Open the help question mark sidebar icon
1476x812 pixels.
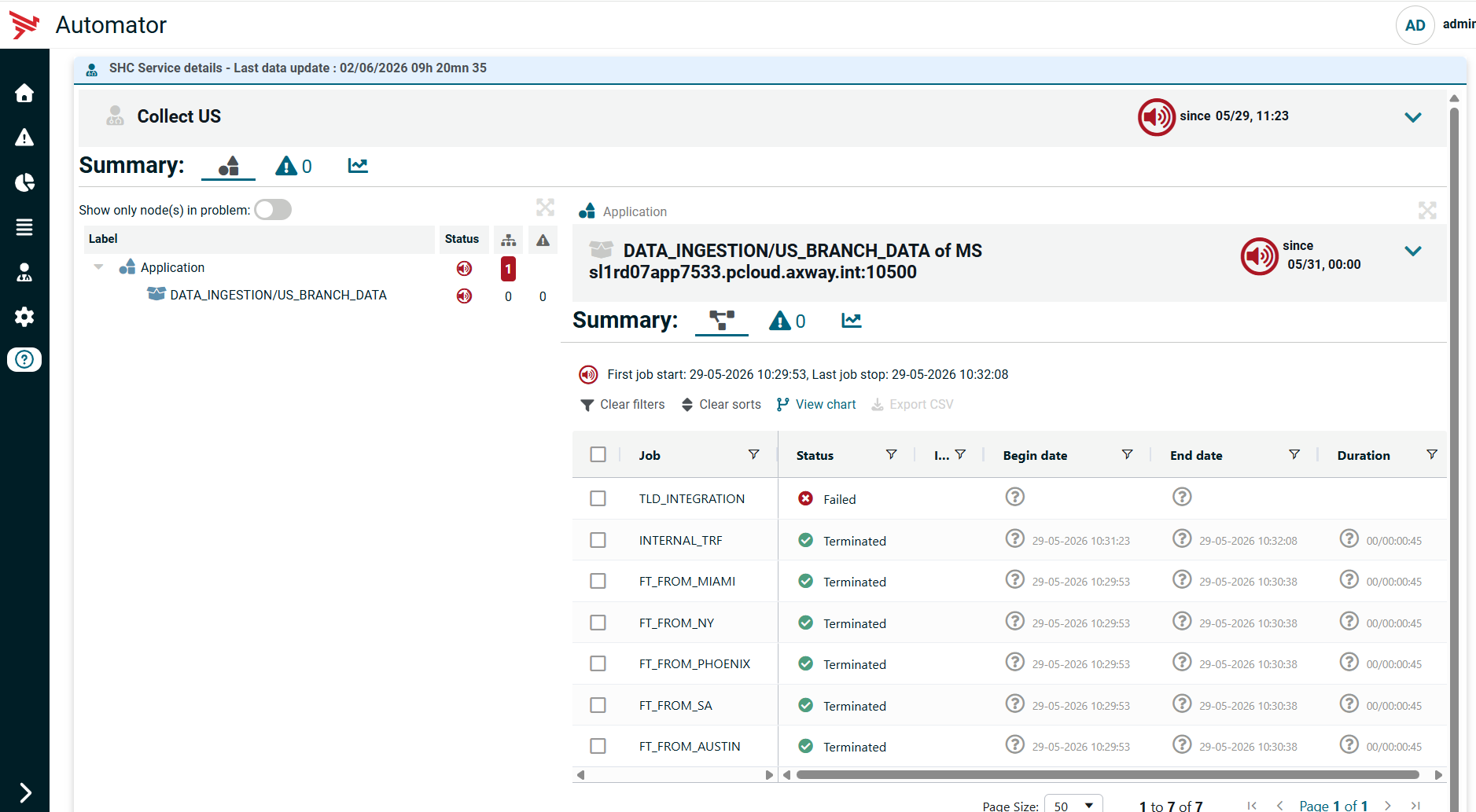click(x=24, y=359)
